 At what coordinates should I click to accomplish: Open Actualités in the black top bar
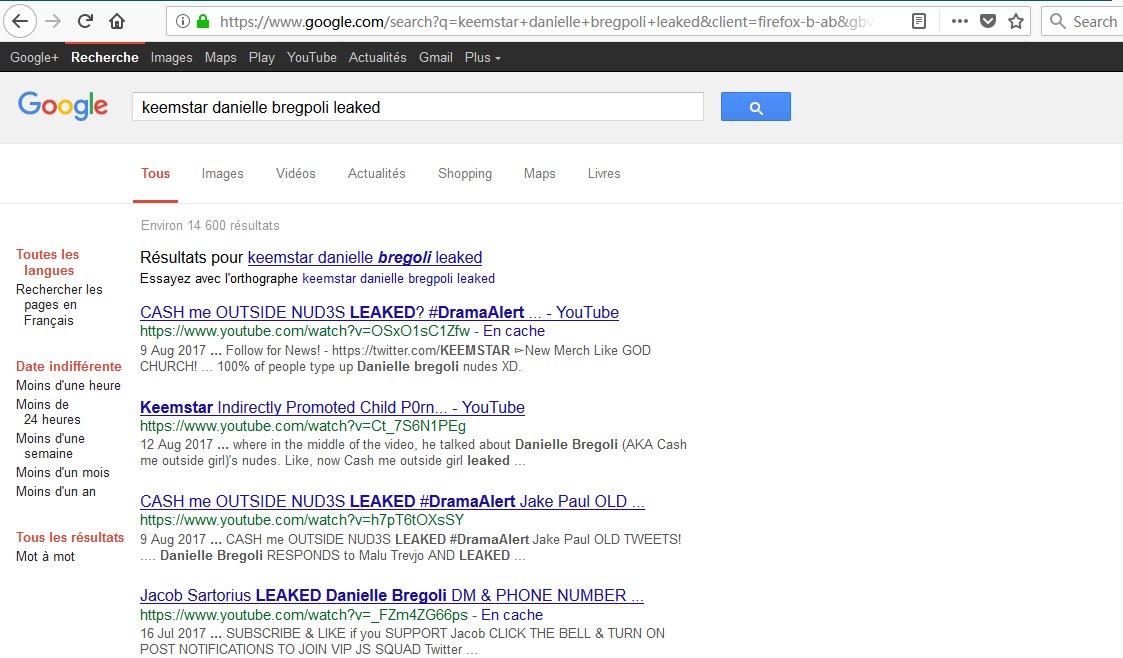coord(377,57)
